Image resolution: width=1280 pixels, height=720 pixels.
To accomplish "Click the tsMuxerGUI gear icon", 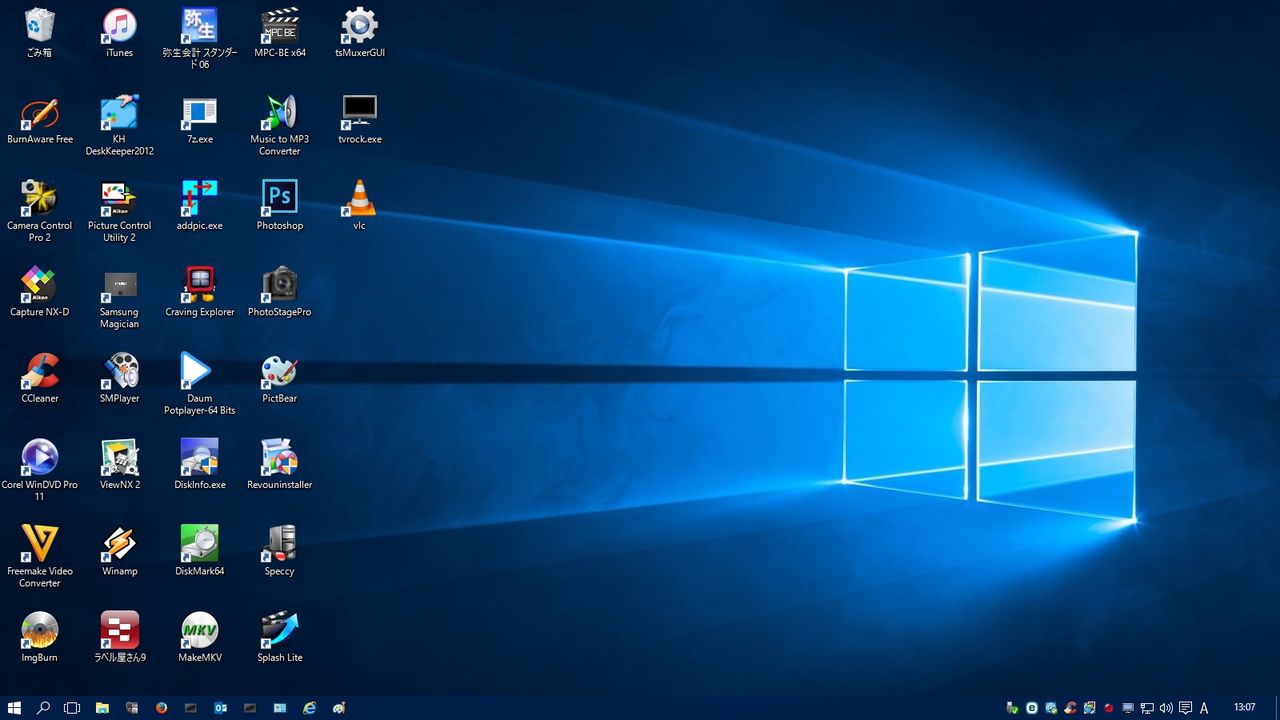I will pyautogui.click(x=360, y=33).
